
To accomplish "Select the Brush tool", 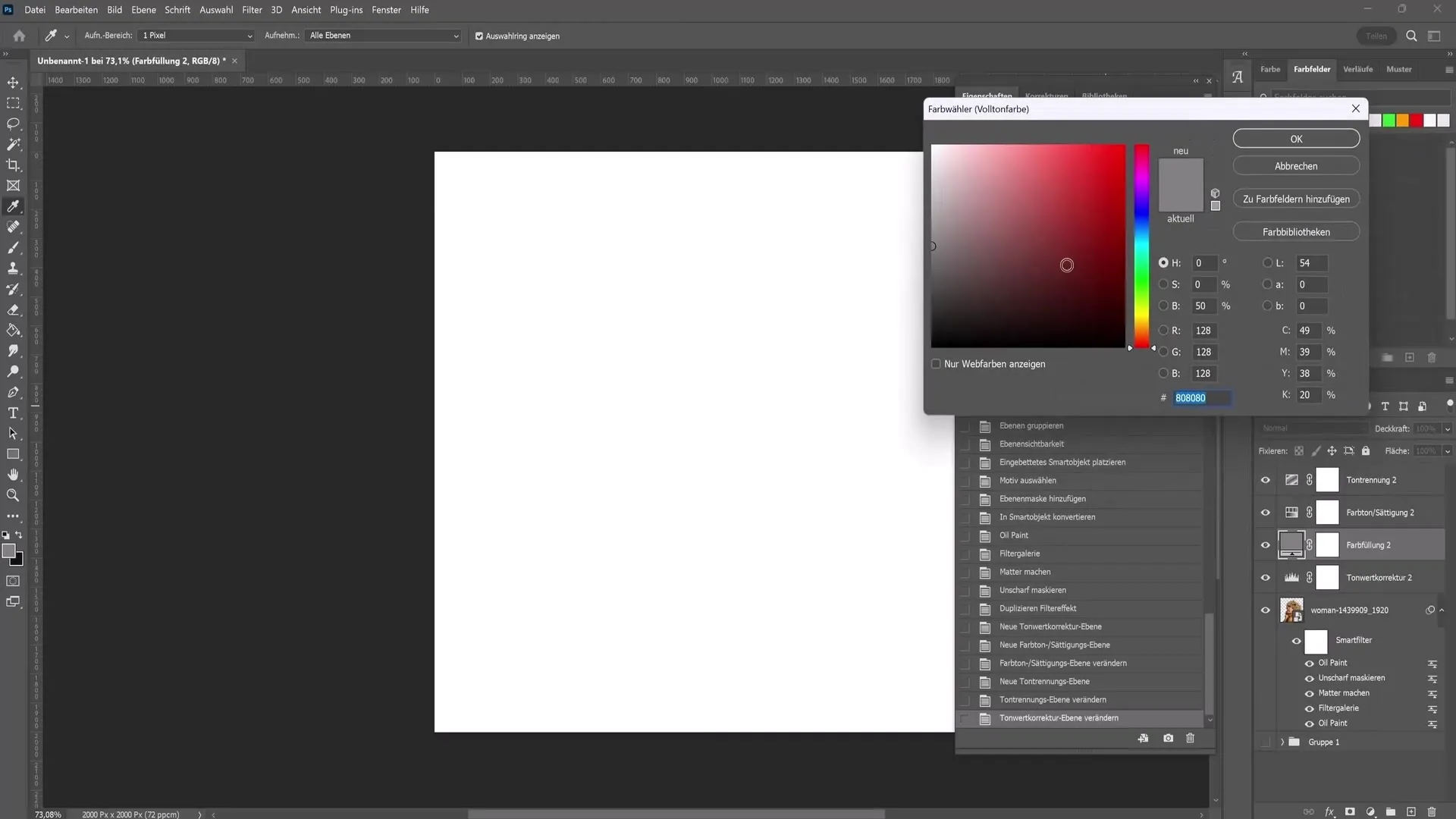I will point(13,247).
